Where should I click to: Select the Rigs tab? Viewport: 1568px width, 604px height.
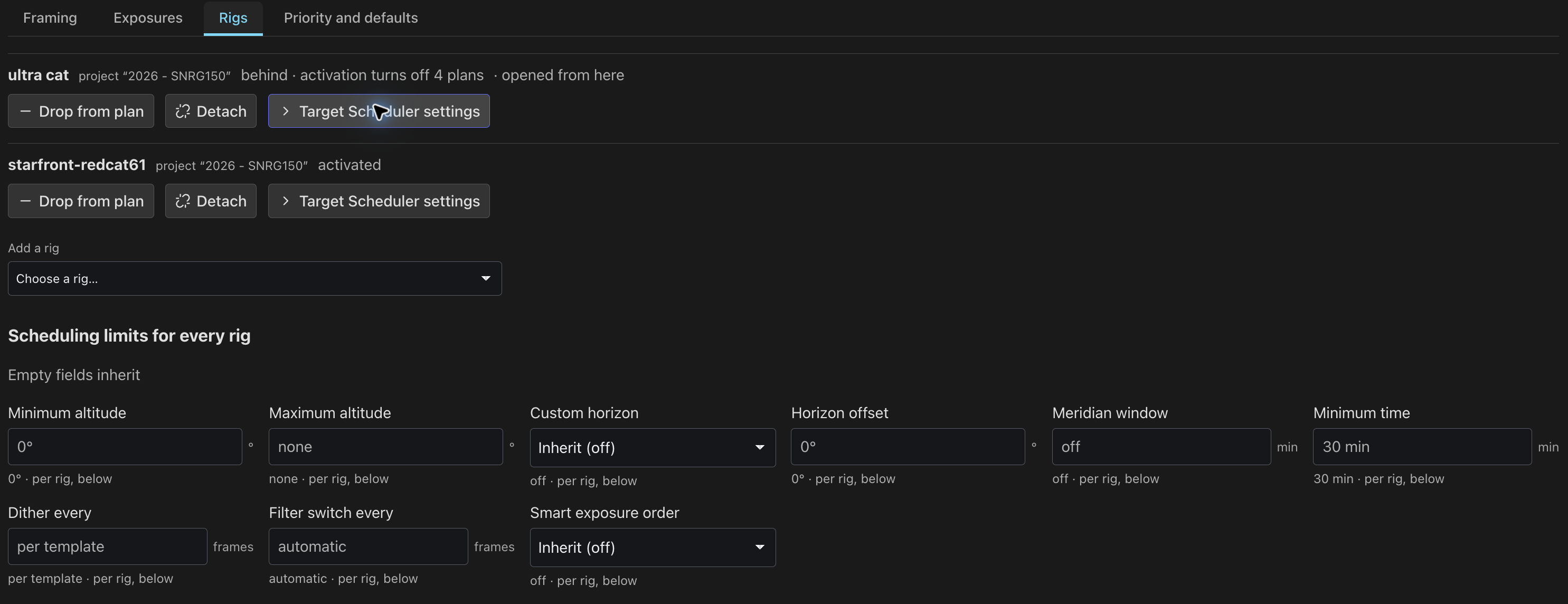(233, 17)
